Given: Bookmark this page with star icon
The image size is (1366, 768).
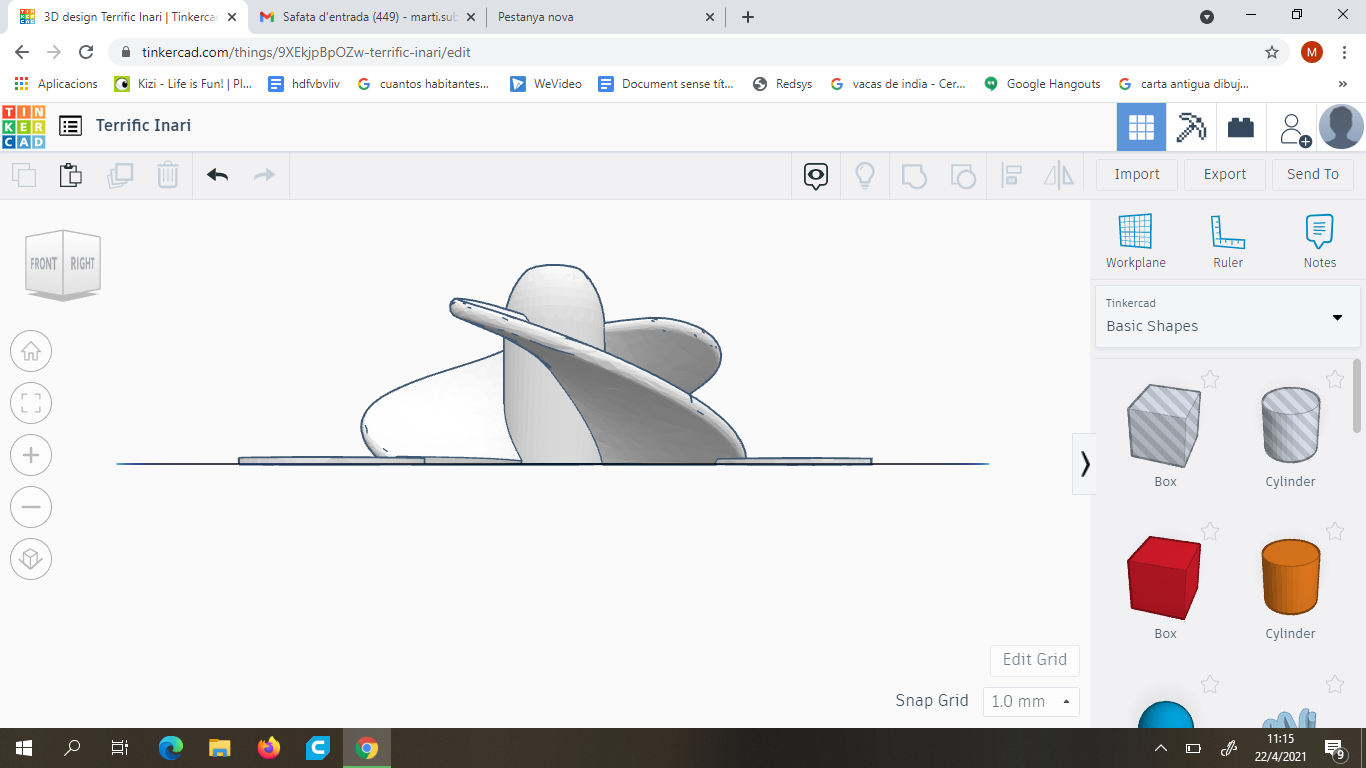Looking at the screenshot, I should (1272, 52).
